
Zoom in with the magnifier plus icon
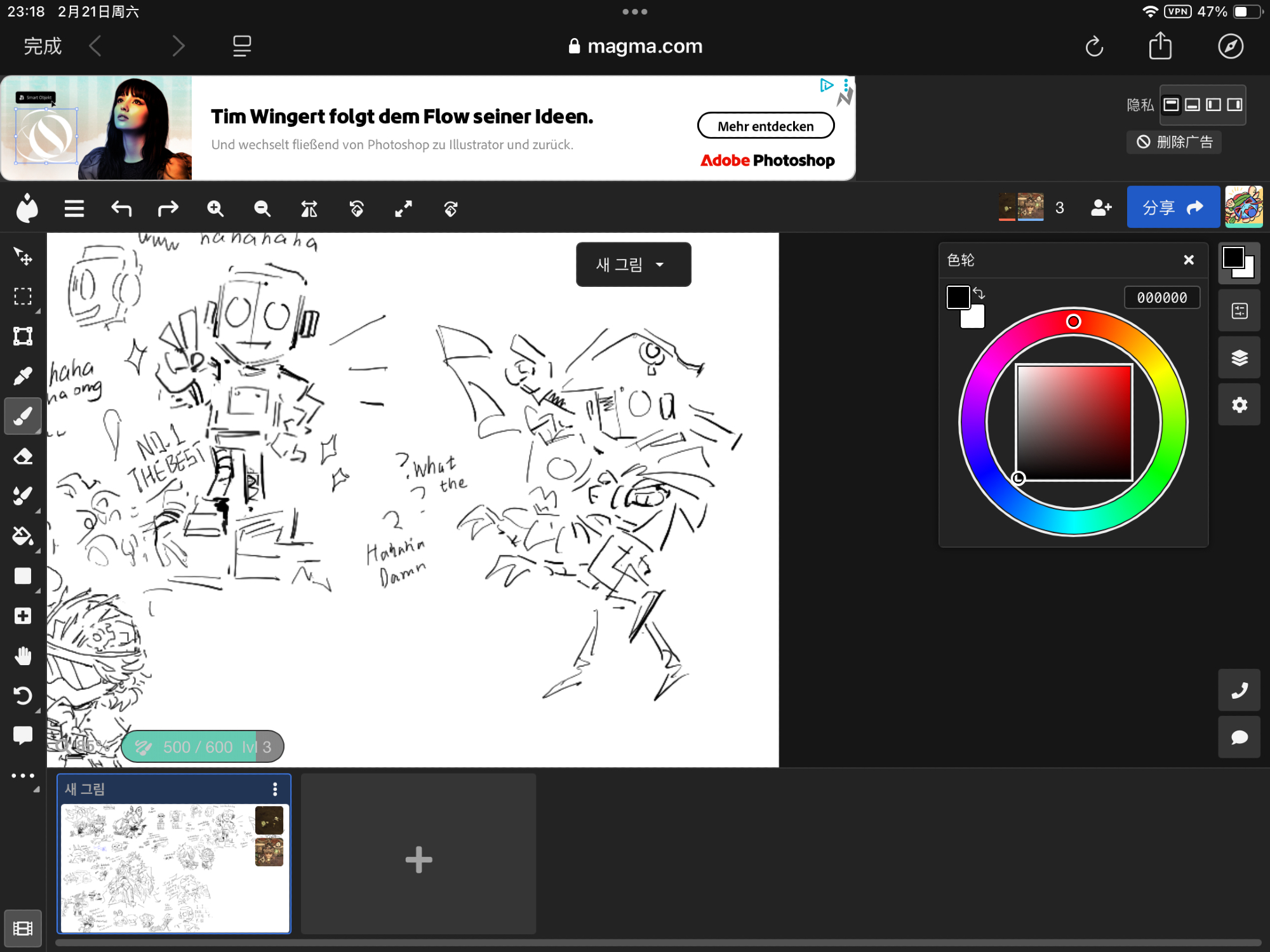coord(215,208)
